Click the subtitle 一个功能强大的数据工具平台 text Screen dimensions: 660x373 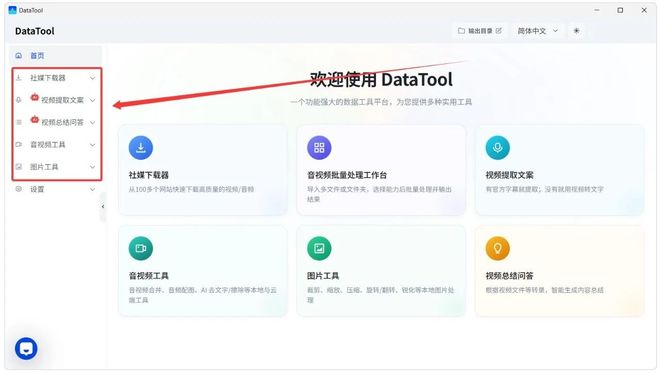pyautogui.click(x=381, y=102)
